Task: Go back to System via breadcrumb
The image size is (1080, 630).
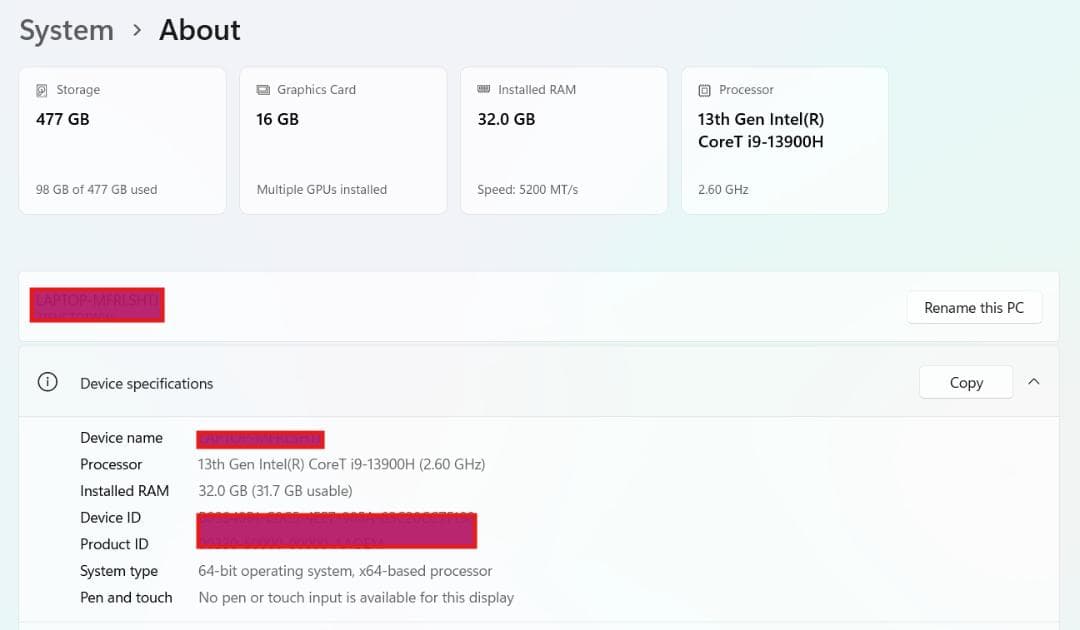Action: coord(66,31)
